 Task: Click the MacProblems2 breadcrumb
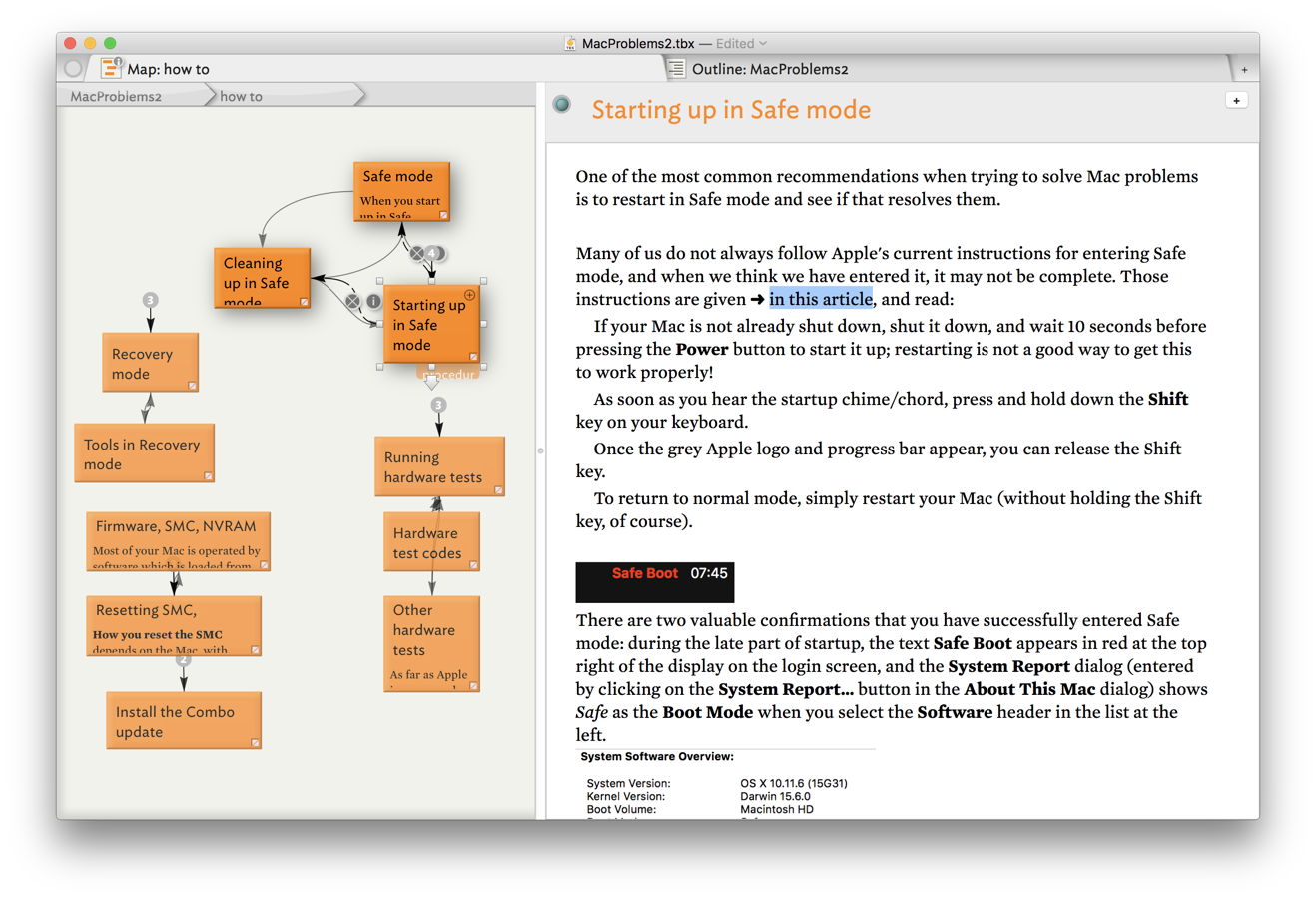[x=116, y=96]
